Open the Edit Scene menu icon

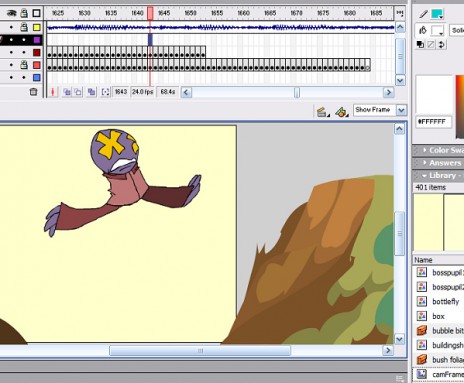point(322,112)
